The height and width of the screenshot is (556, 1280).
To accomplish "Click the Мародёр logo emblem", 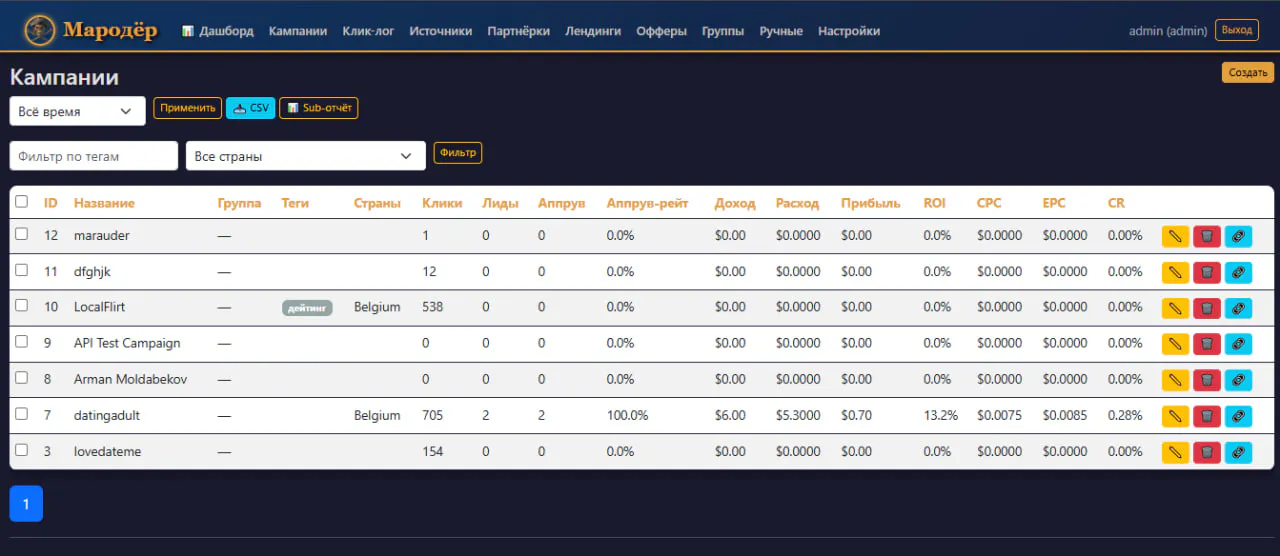I will [40, 30].
